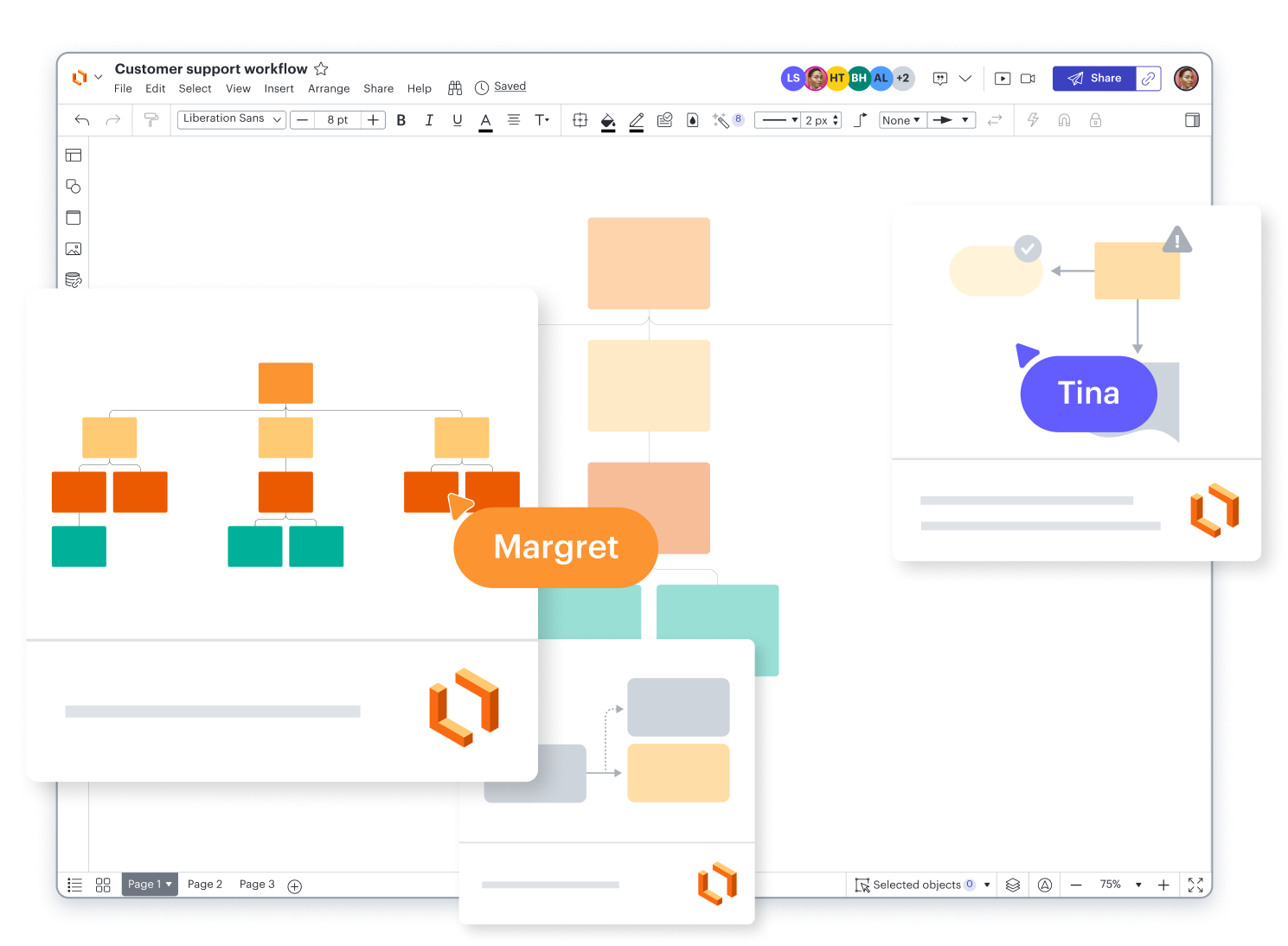Open the 75% zoom level dropdown

point(1121,885)
